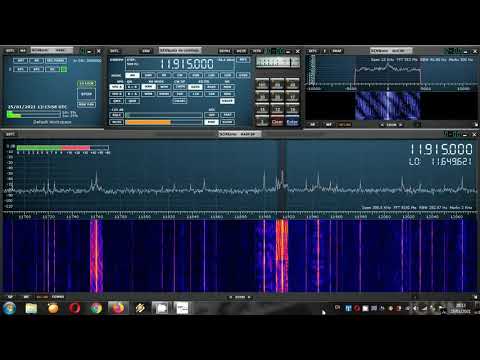
Task: Select the CW mode button
Action: pos(180,75)
